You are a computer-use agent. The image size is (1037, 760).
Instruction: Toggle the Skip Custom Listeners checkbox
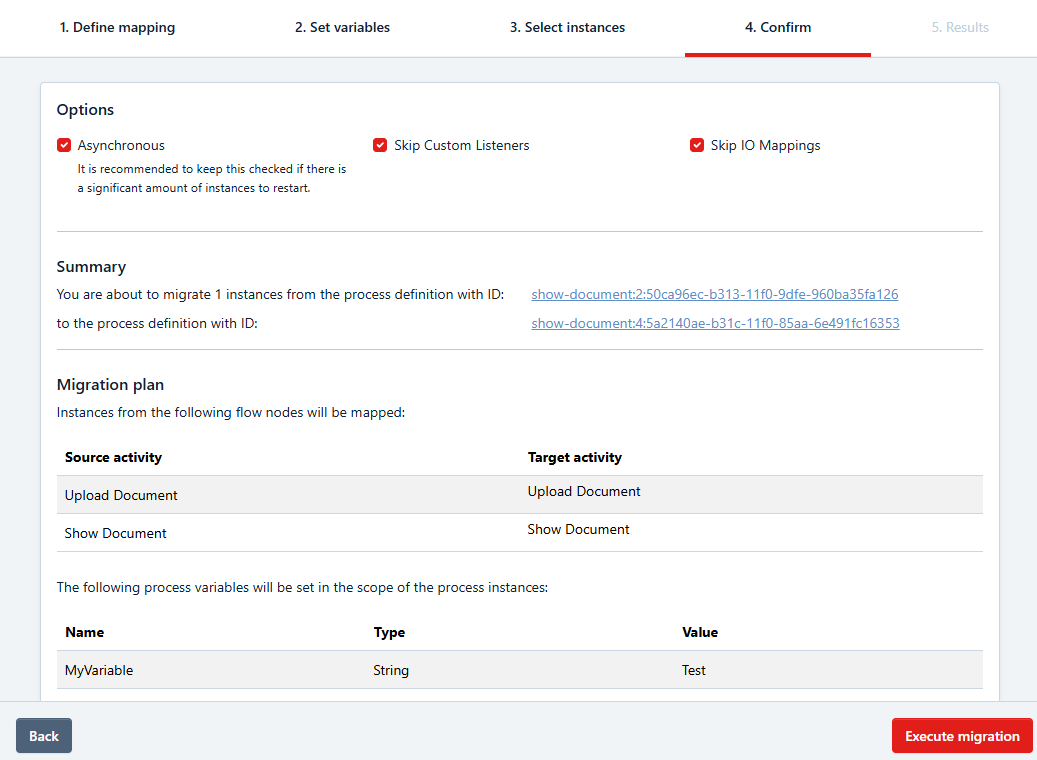380,146
